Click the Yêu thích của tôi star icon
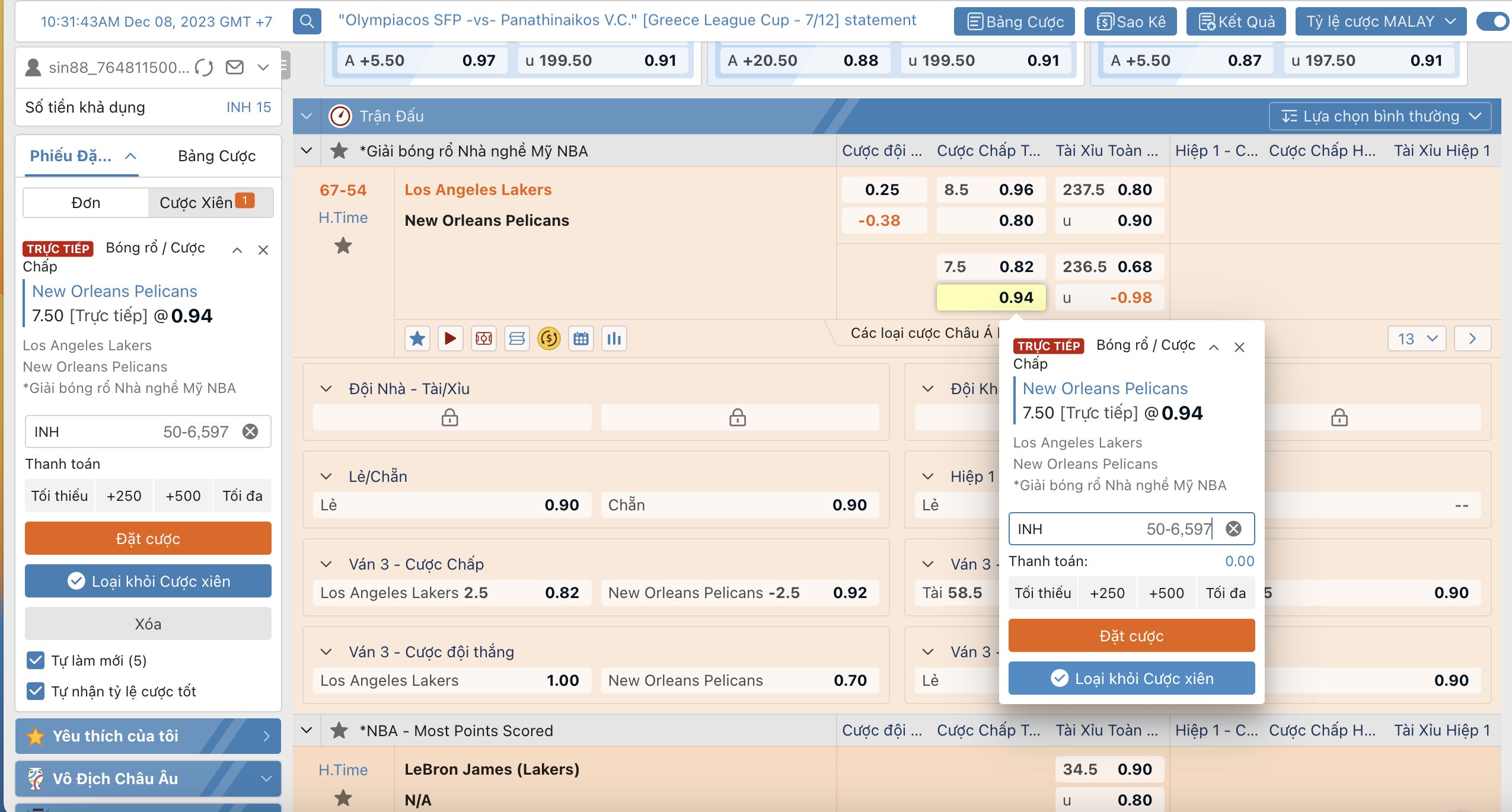Screen dimensions: 1512x812 (36, 736)
